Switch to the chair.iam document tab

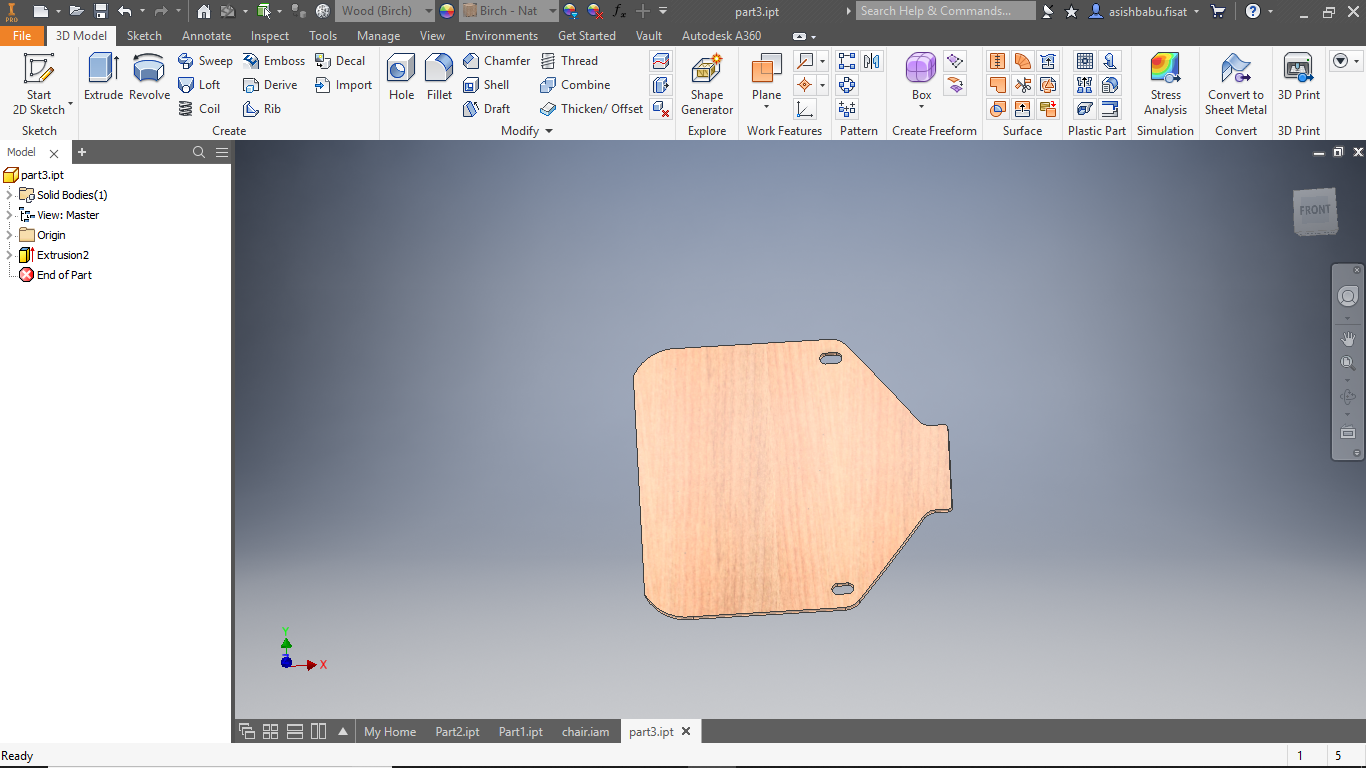click(x=585, y=732)
